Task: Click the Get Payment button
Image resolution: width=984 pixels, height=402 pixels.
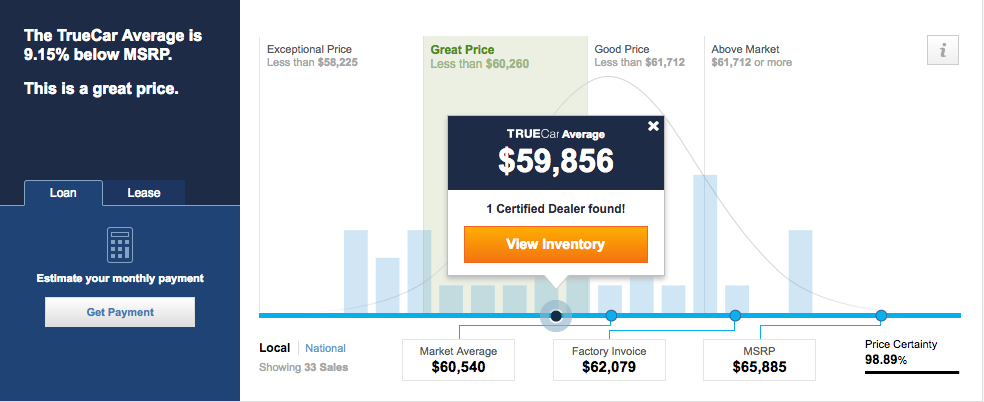Action: [120, 312]
